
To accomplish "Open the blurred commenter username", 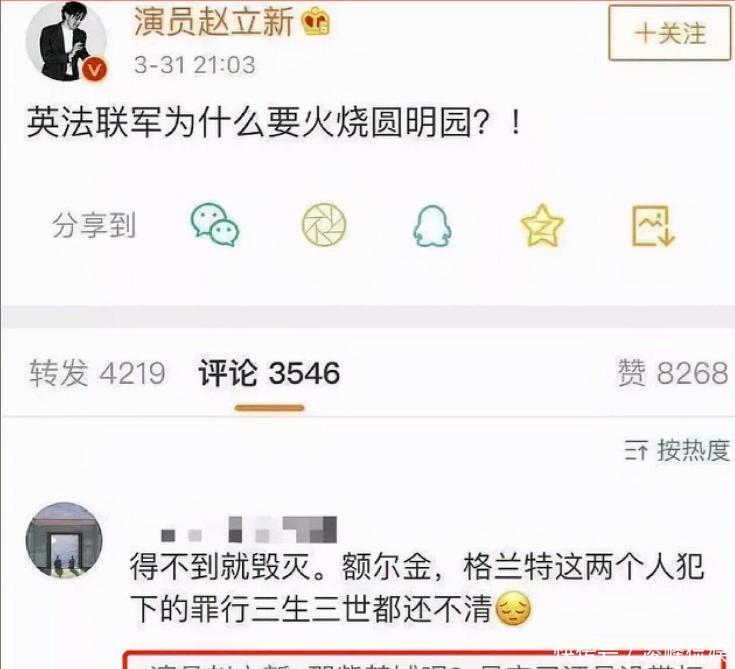I will tap(248, 530).
